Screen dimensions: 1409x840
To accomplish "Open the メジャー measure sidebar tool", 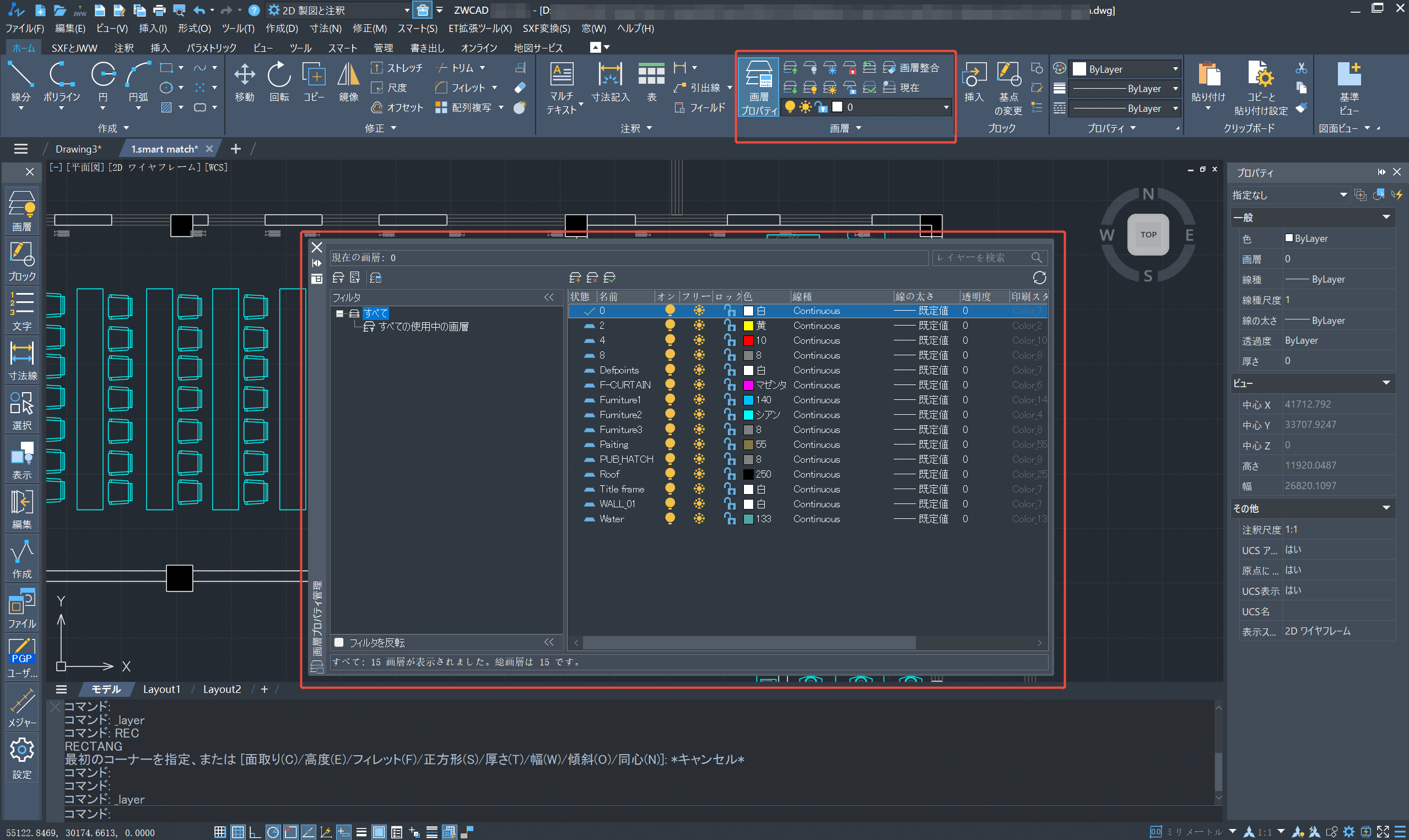I will click(x=22, y=708).
